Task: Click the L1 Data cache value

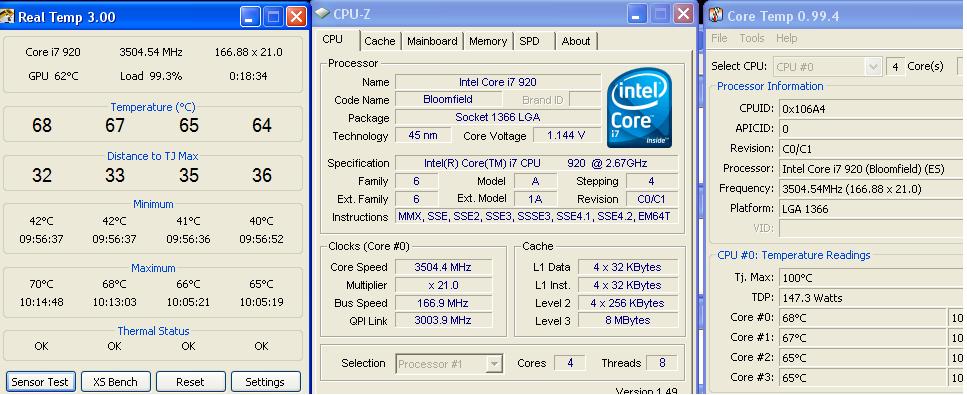Action: [627, 267]
